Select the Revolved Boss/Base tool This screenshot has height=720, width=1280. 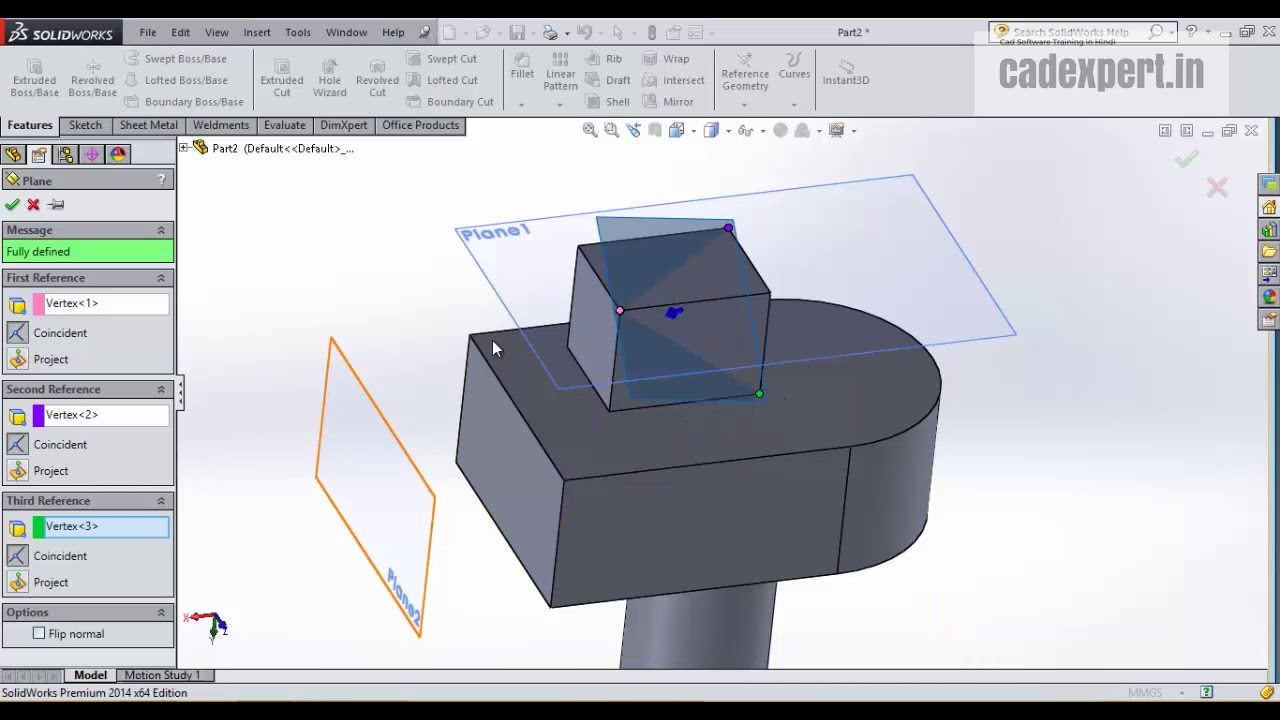coord(92,76)
